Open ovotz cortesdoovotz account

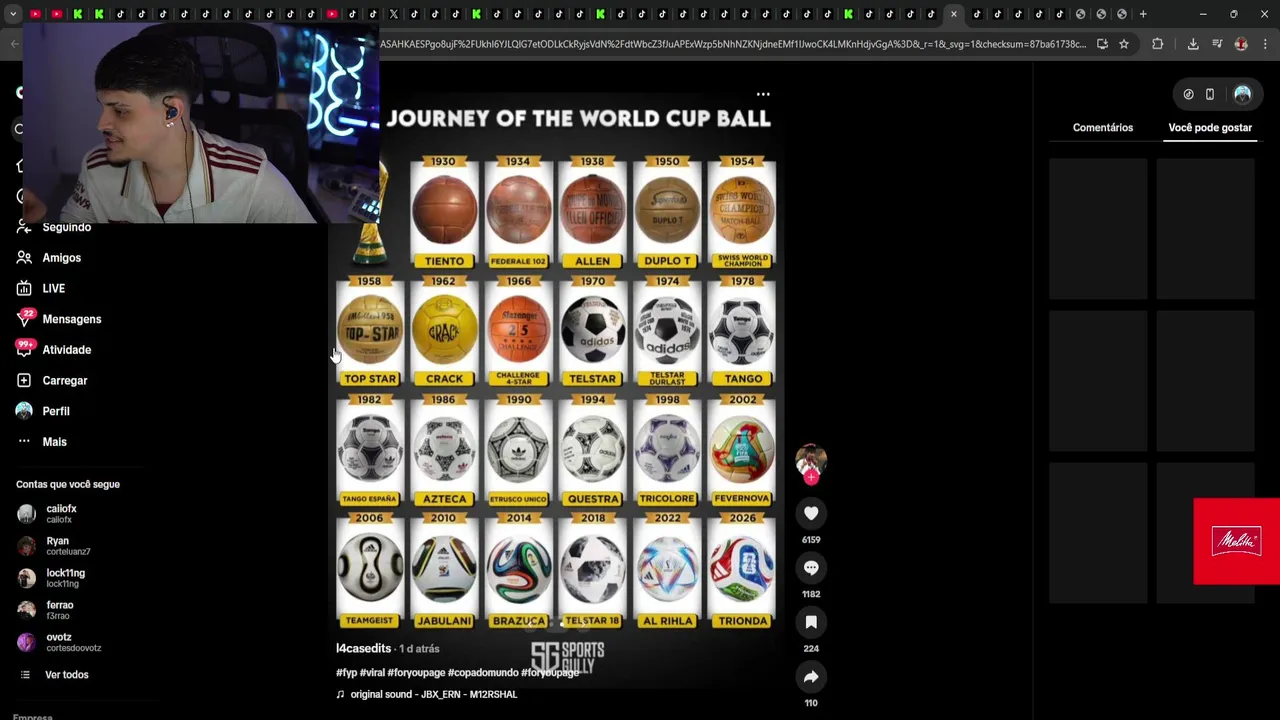(59, 642)
